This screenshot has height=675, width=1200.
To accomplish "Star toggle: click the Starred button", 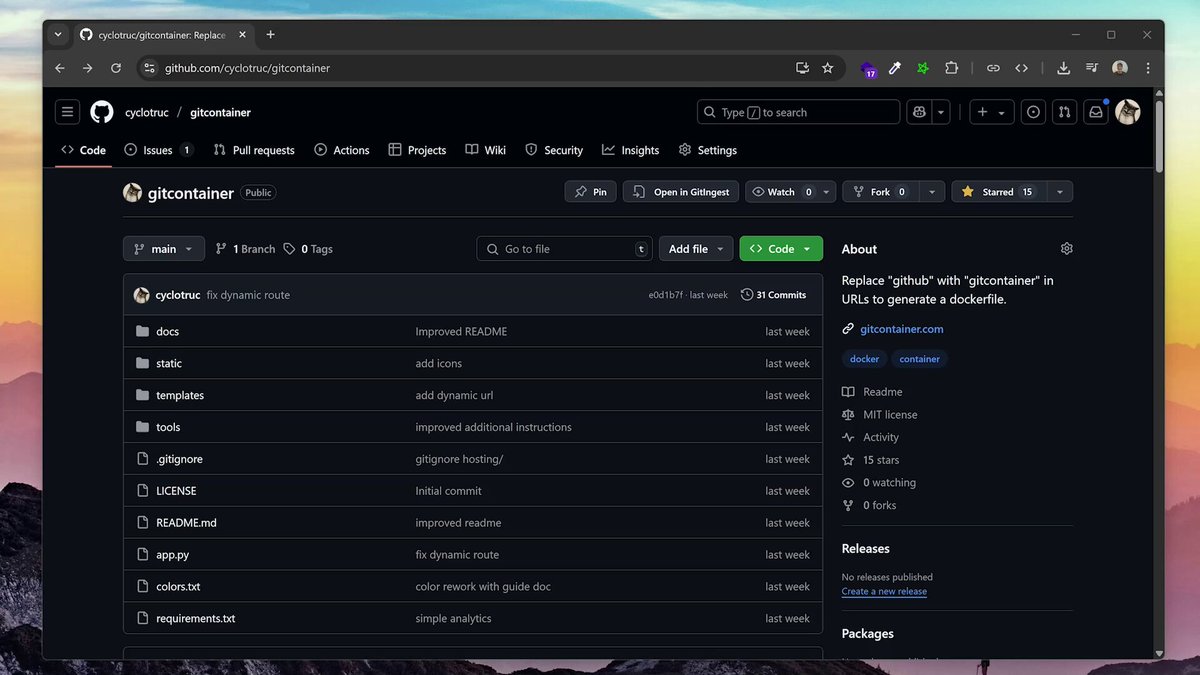I will coord(997,192).
